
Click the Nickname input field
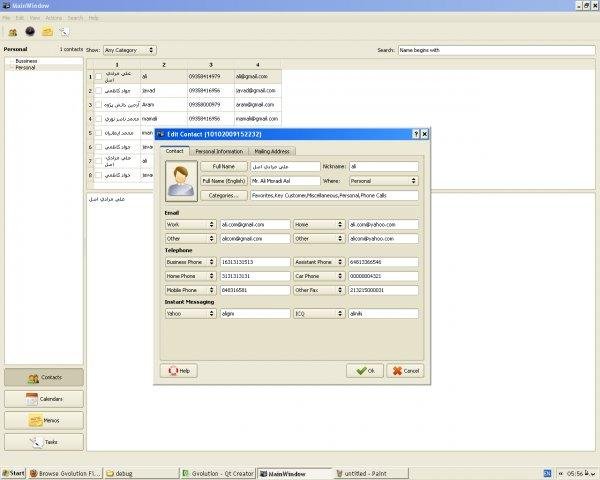pyautogui.click(x=383, y=166)
